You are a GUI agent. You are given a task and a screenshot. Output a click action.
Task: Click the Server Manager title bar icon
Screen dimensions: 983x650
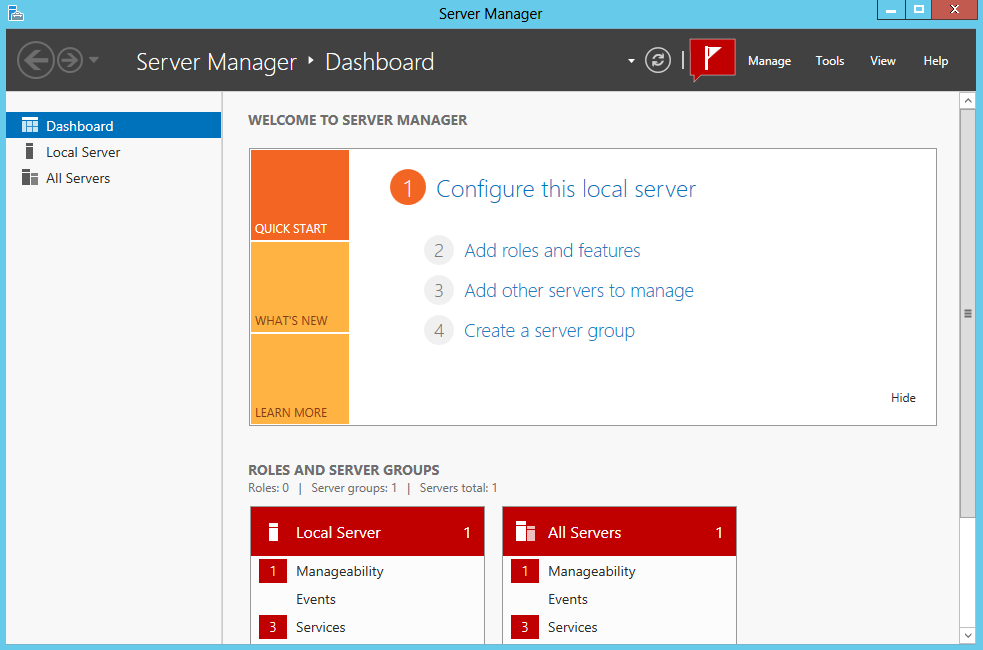coord(16,13)
